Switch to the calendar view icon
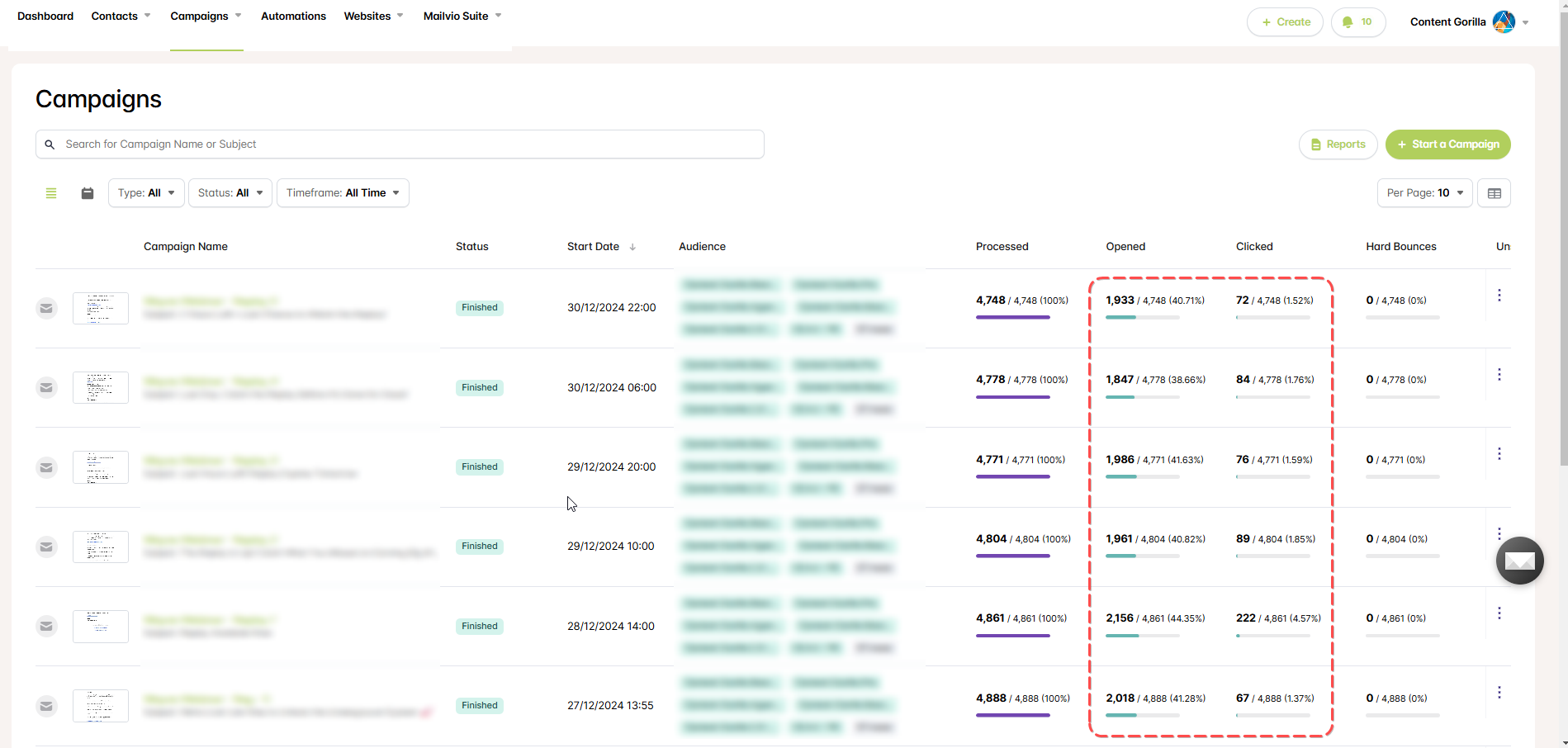1568x748 pixels. click(88, 193)
